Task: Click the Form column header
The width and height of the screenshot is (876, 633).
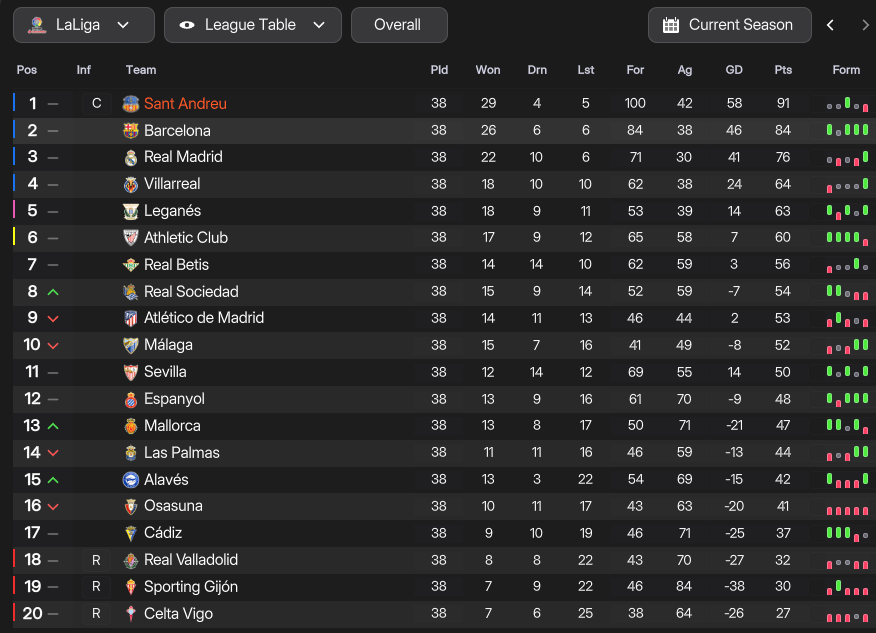Action: 846,70
